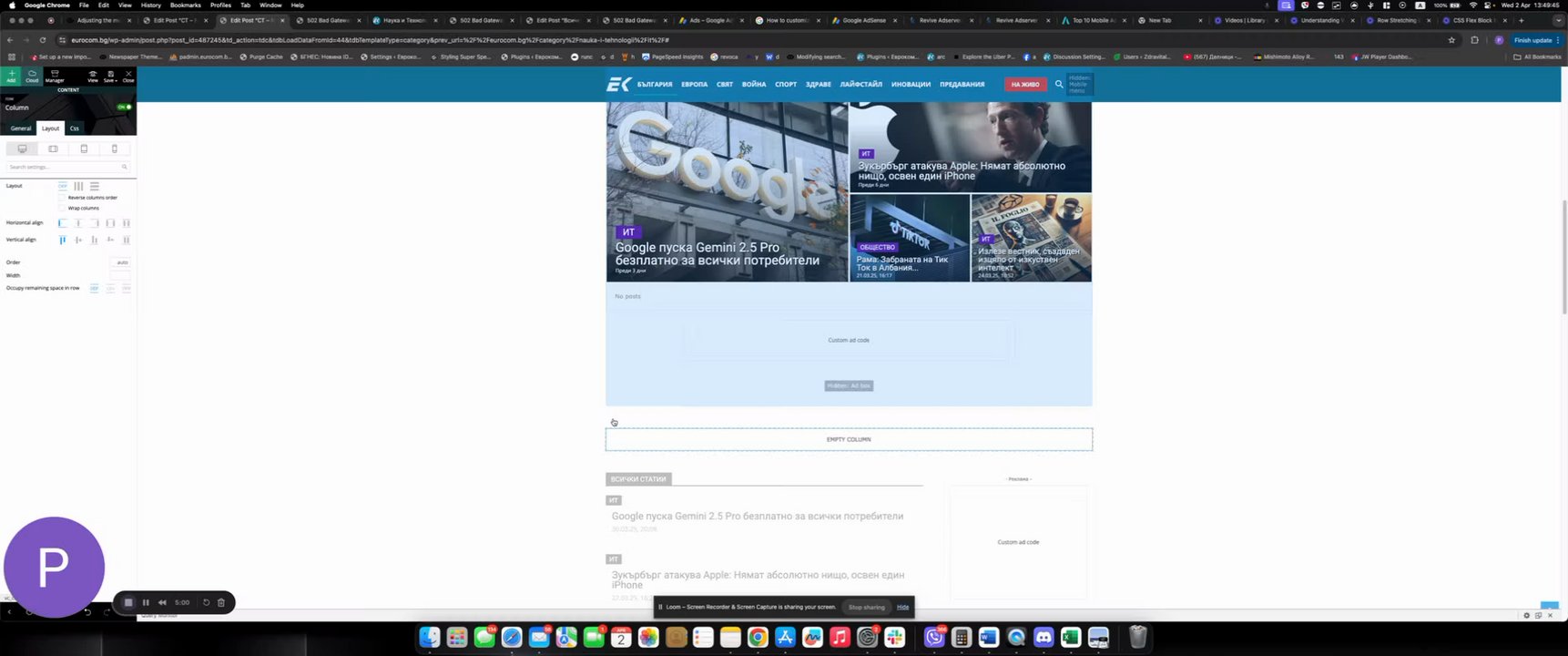Click Stop sharing in Loom bar
1568x656 pixels.
866,608
